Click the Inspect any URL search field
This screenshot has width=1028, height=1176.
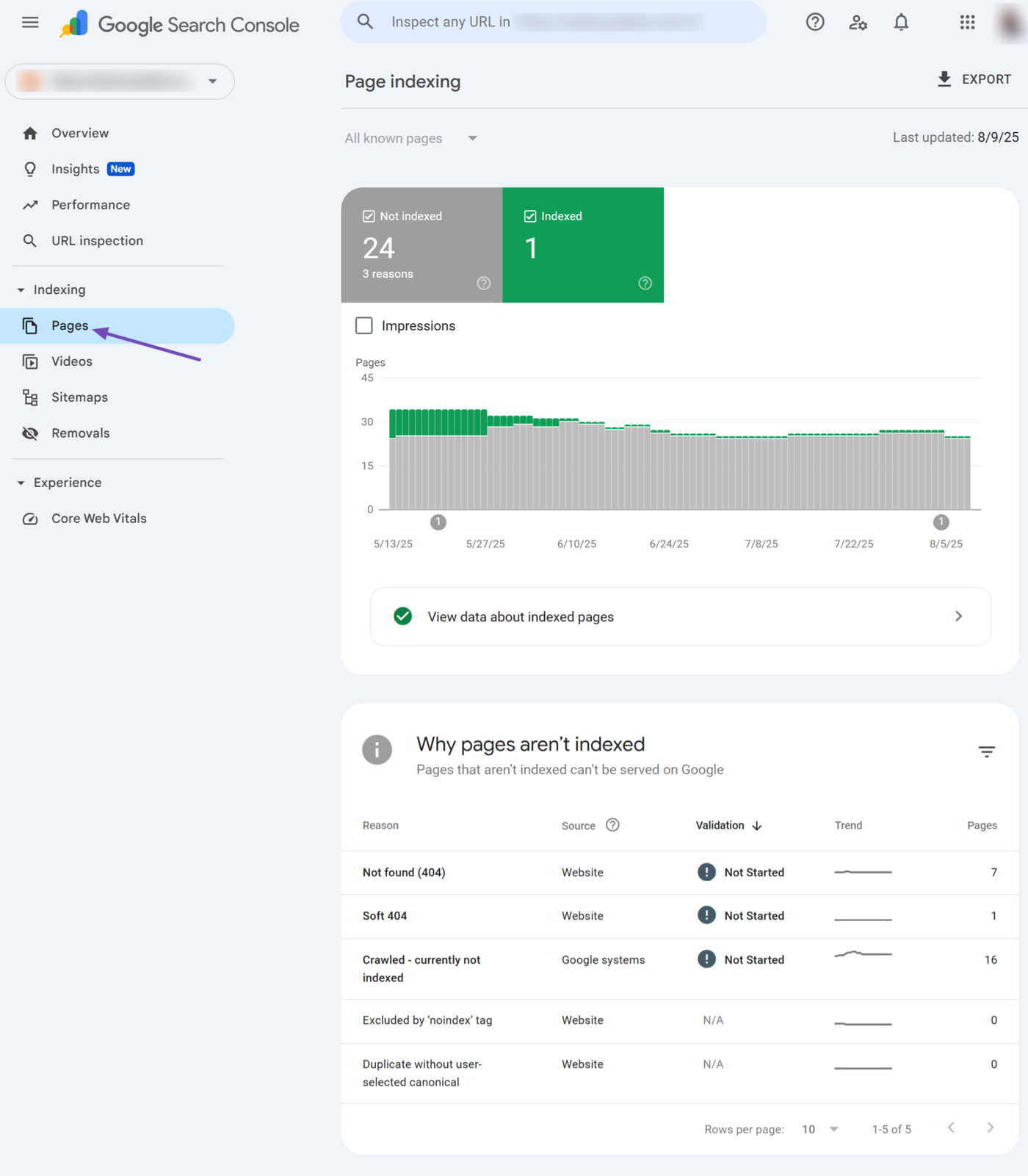click(552, 22)
